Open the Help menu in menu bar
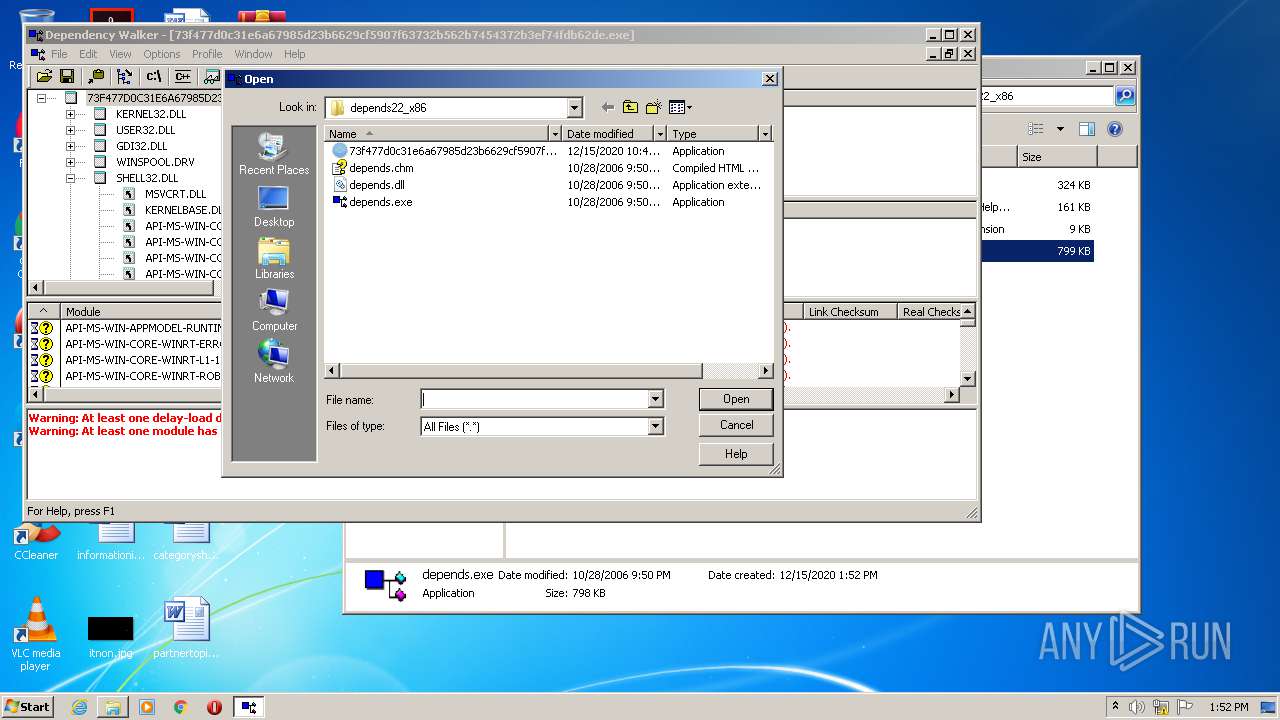The width and height of the screenshot is (1280, 720). 294,54
